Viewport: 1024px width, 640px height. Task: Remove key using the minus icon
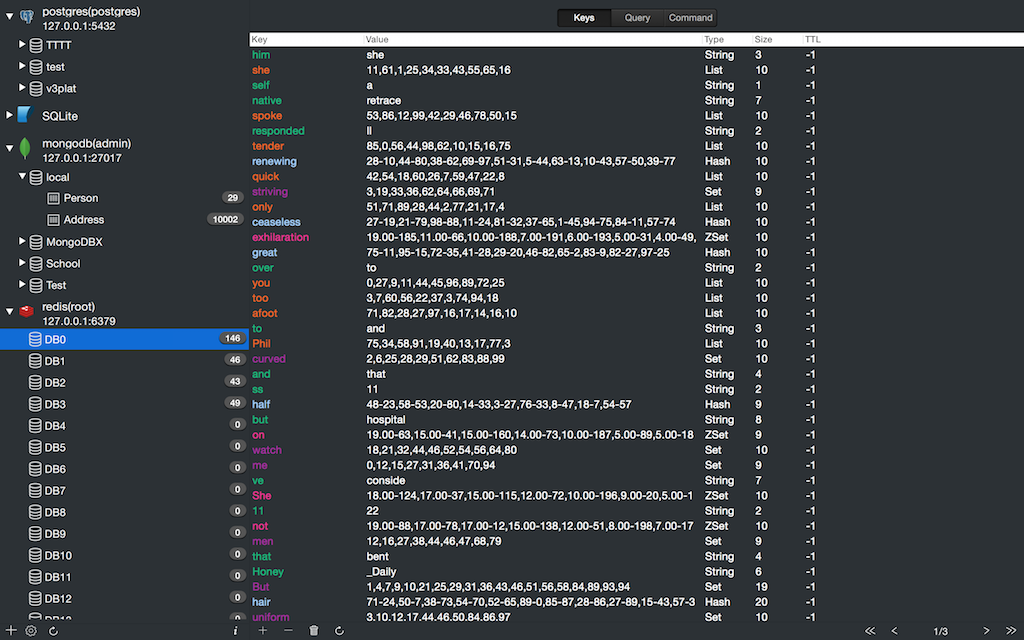click(289, 631)
